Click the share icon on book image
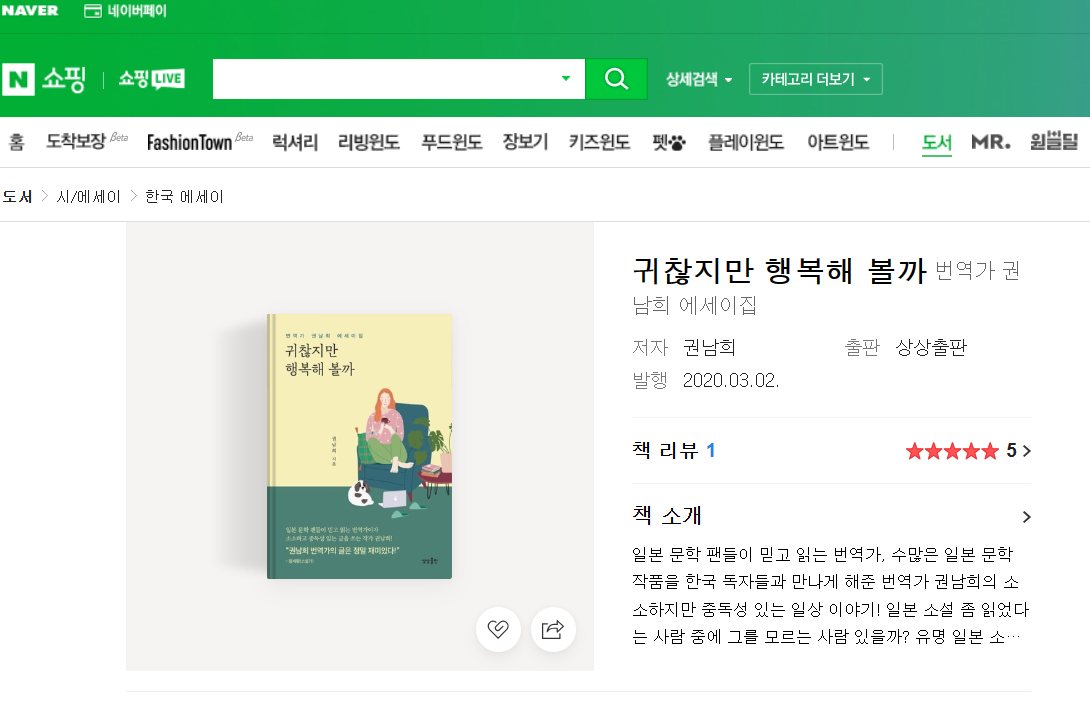1090x703 pixels. [x=553, y=629]
